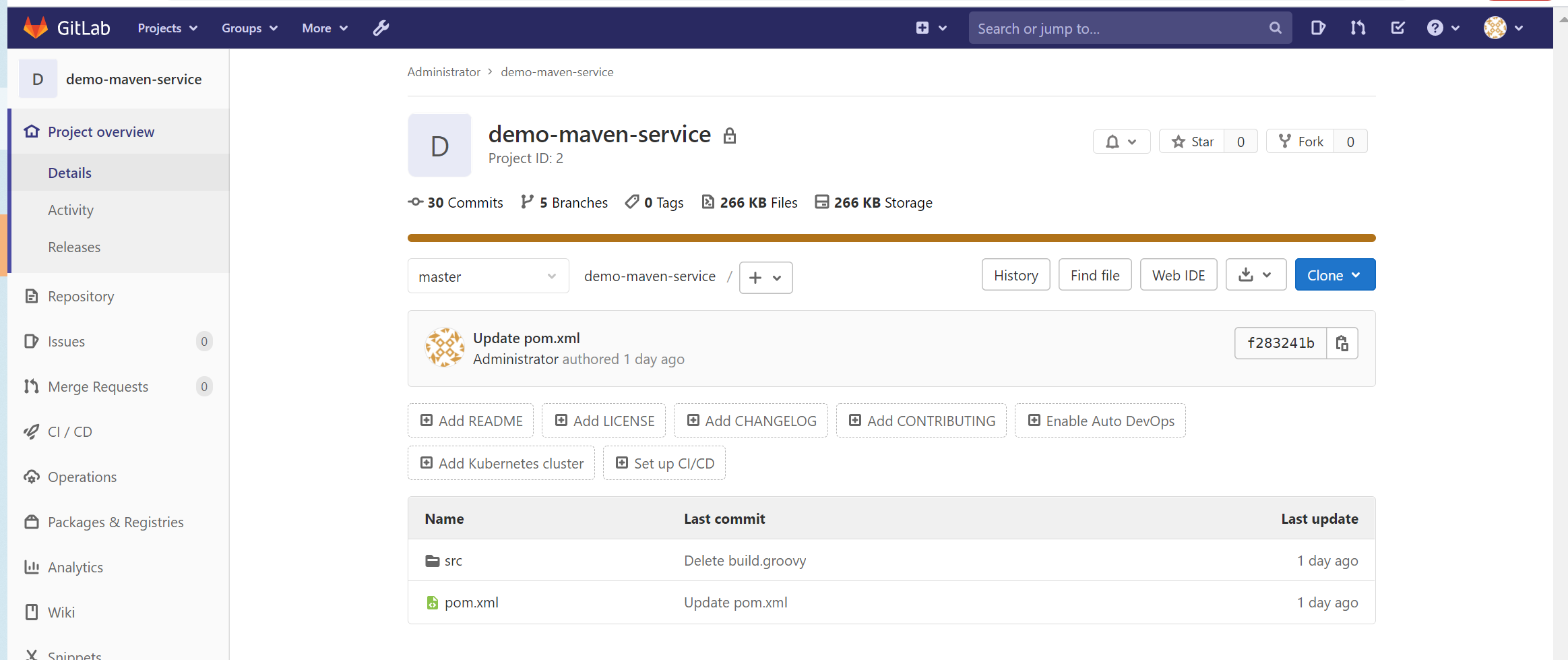Screen dimensions: 1568x660
Task: Open the Issues icon in top bar
Action: (1318, 28)
